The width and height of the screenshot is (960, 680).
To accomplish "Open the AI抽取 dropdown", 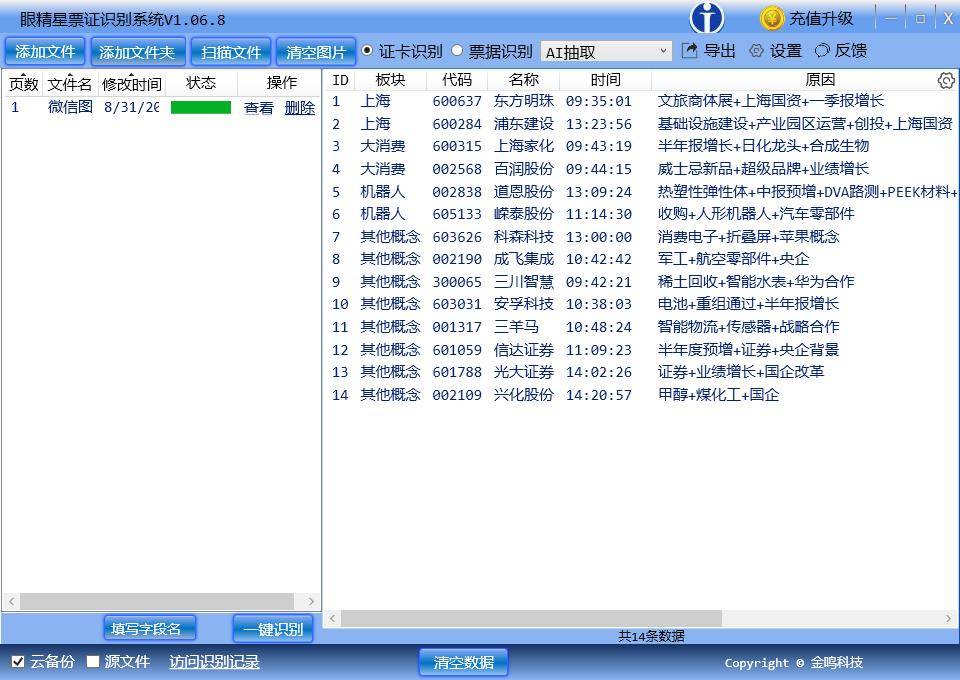I will 606,52.
